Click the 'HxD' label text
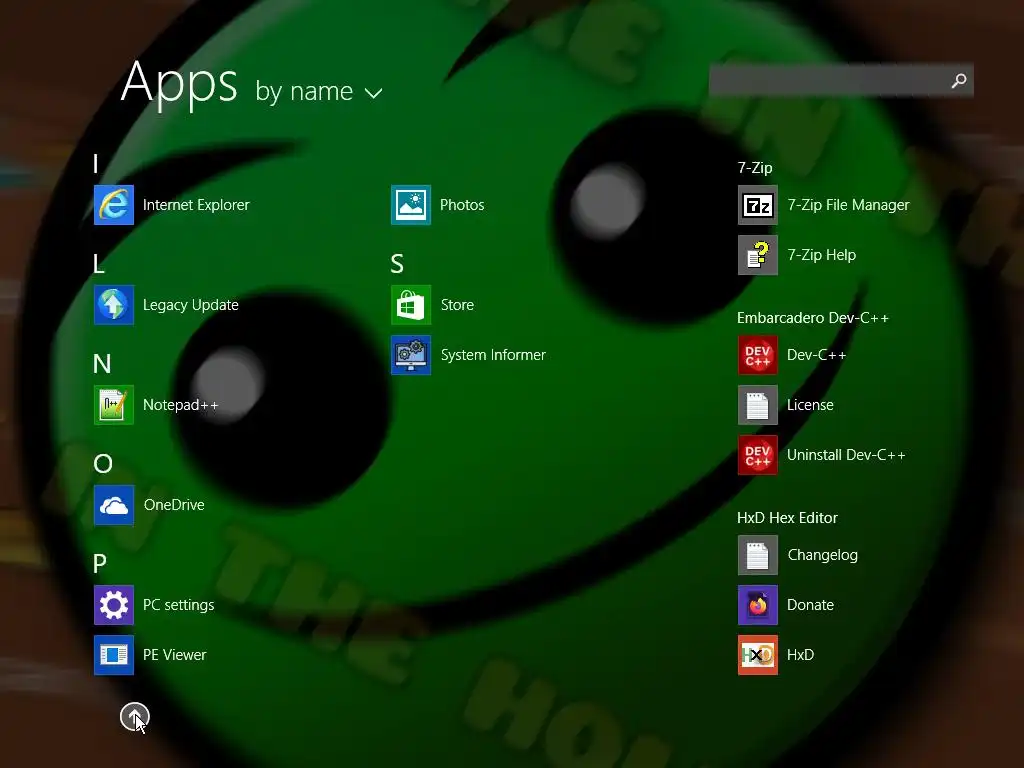The image size is (1024, 768). (801, 654)
